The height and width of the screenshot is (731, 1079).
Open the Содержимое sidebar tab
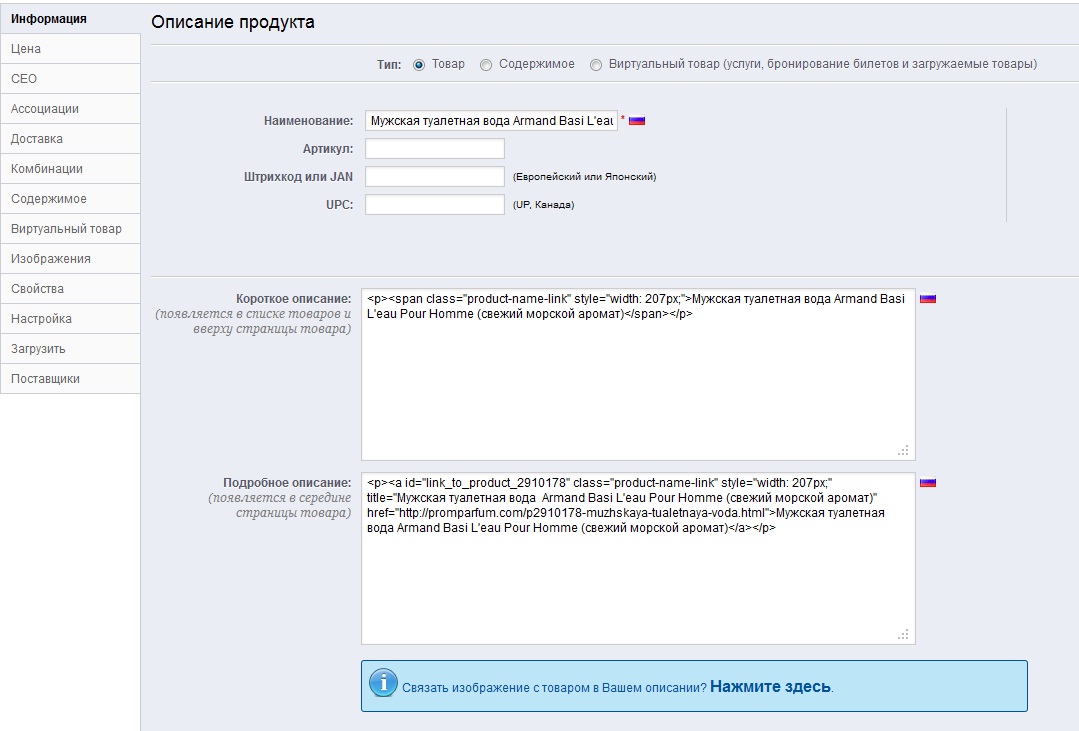tap(70, 198)
